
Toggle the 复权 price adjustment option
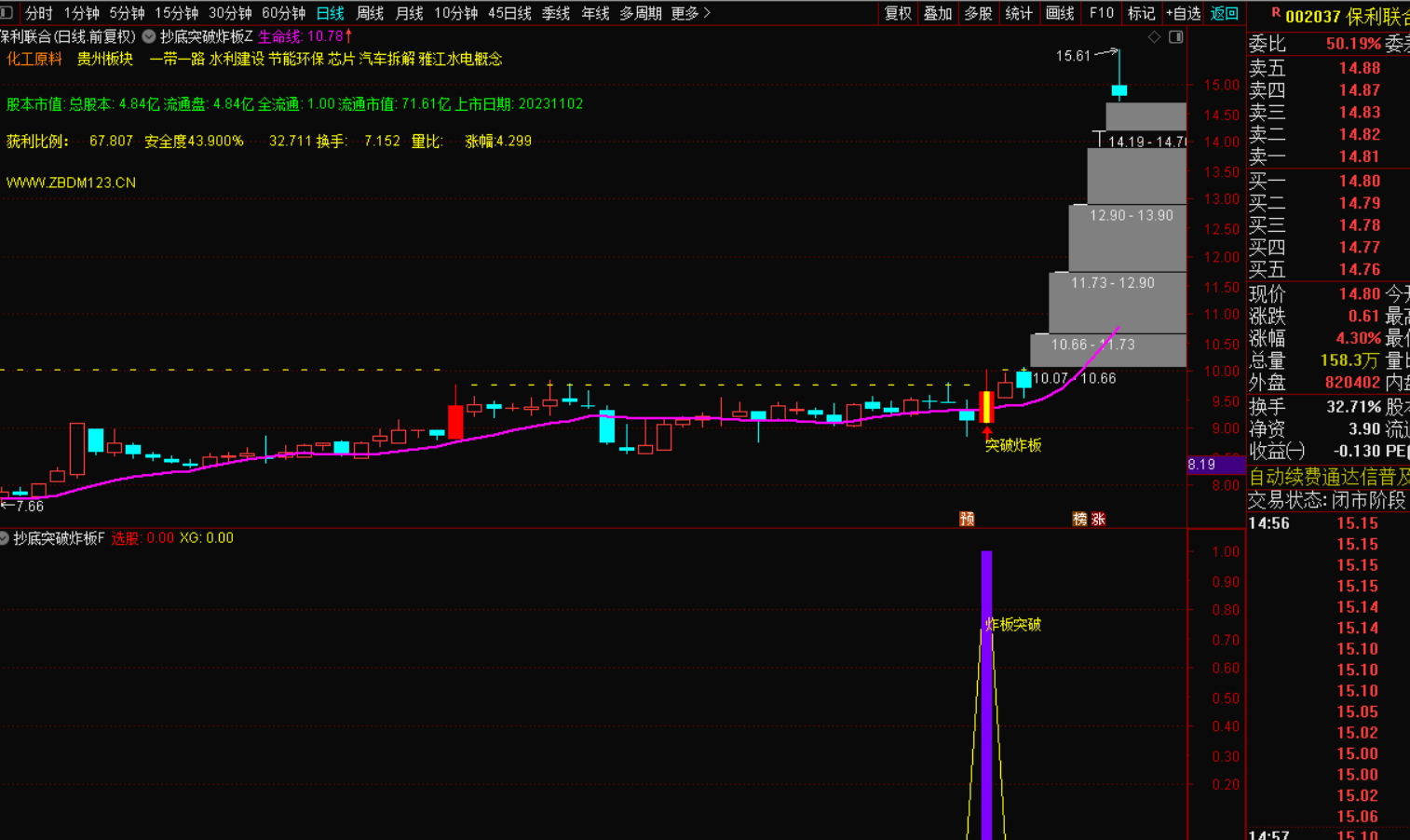click(x=898, y=13)
